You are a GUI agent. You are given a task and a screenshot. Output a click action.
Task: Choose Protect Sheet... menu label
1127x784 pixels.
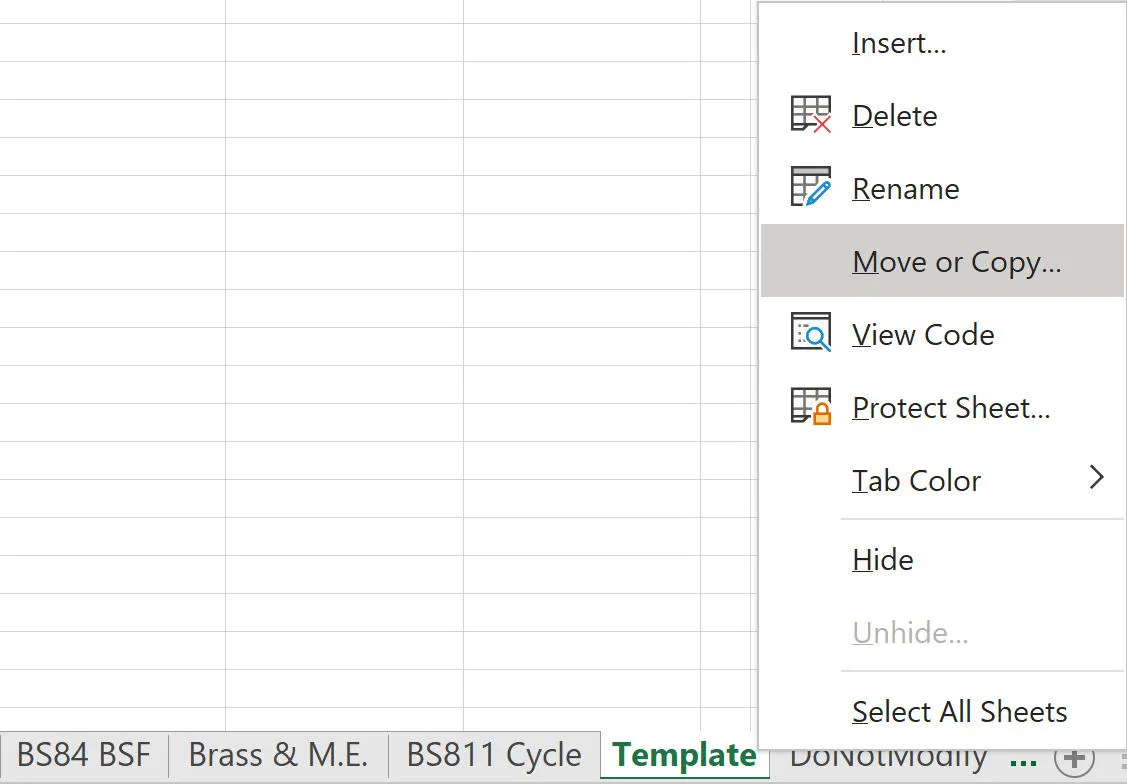coord(951,408)
